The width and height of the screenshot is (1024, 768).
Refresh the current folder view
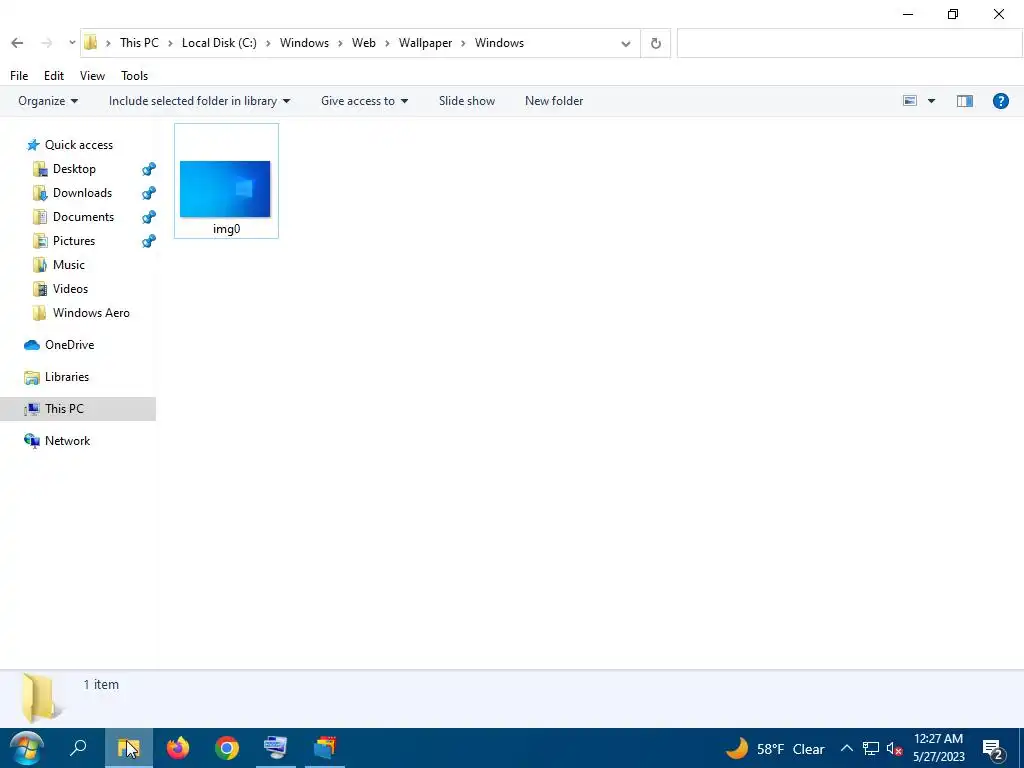tap(656, 44)
